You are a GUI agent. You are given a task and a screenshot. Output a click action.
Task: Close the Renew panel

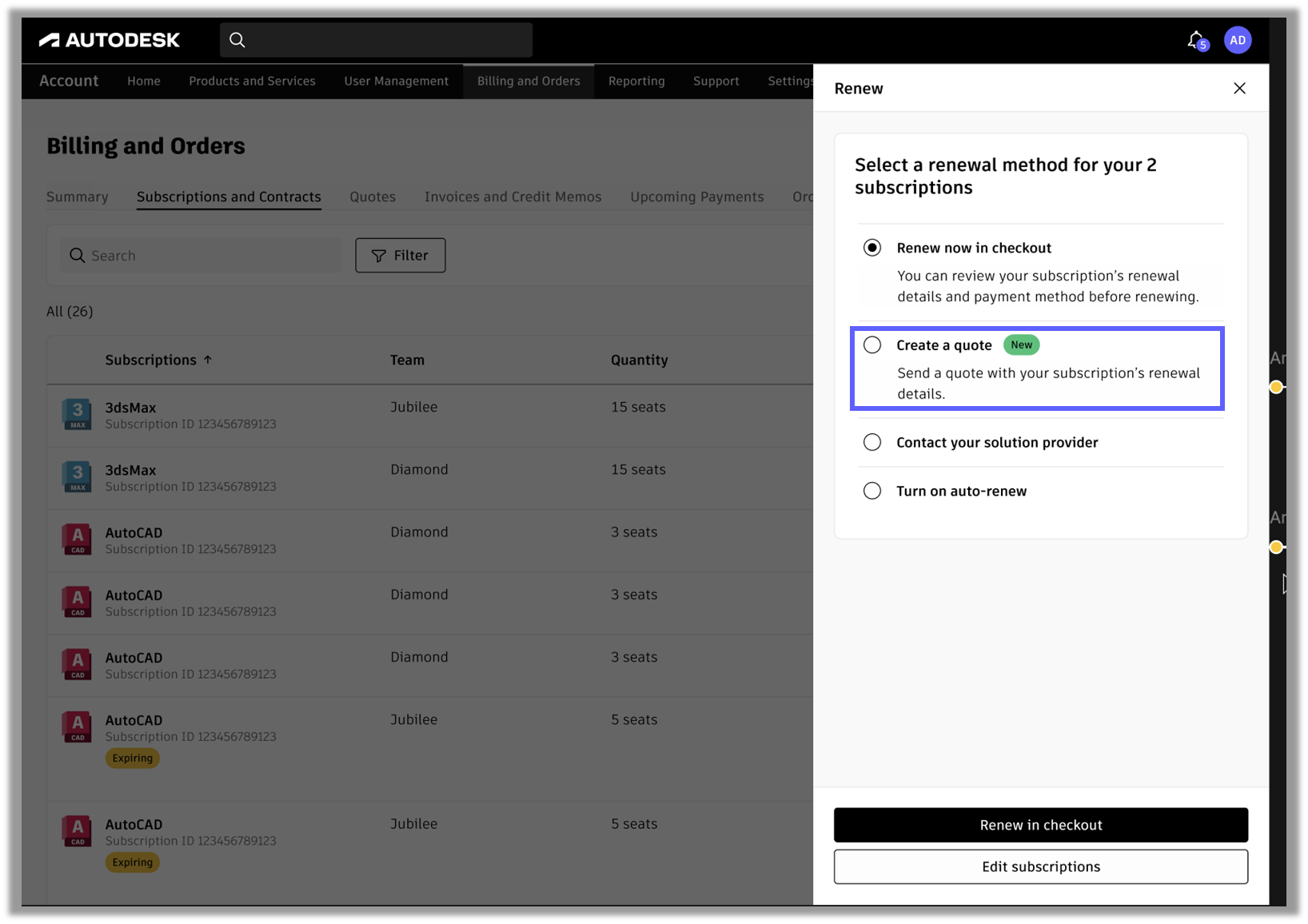point(1239,88)
